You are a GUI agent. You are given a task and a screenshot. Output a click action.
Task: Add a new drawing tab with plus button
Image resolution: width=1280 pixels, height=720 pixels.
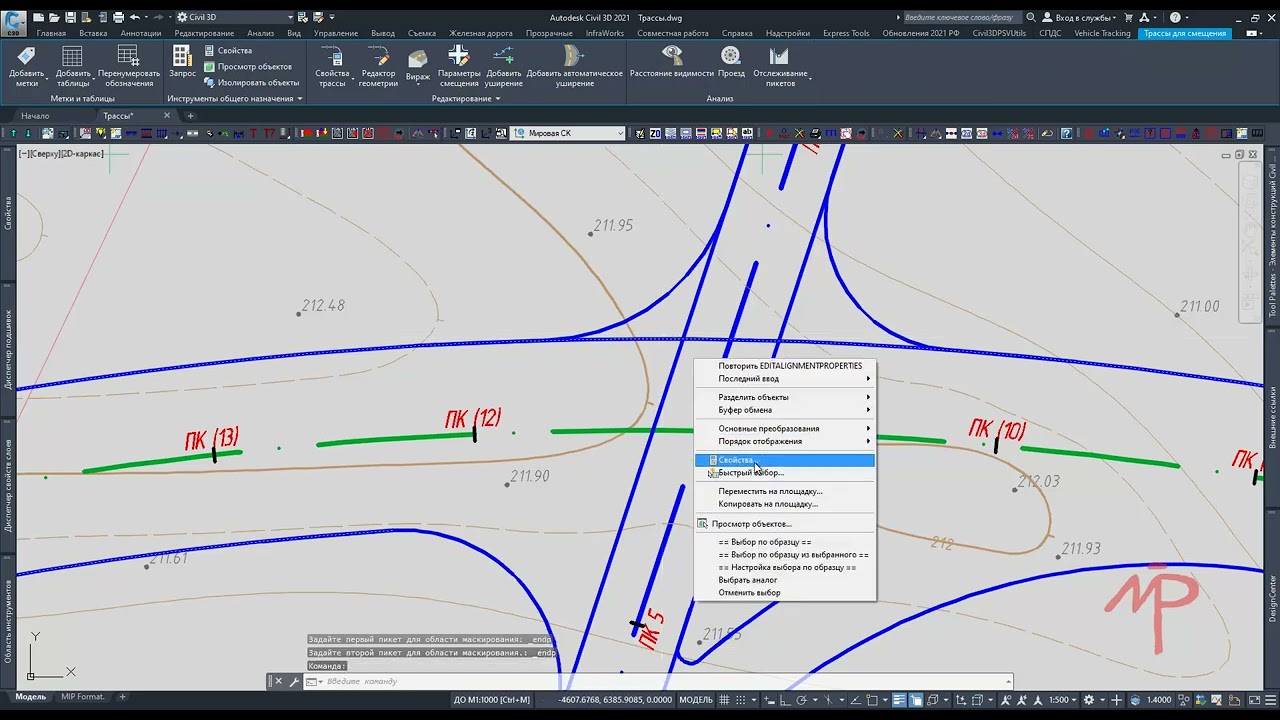point(190,116)
